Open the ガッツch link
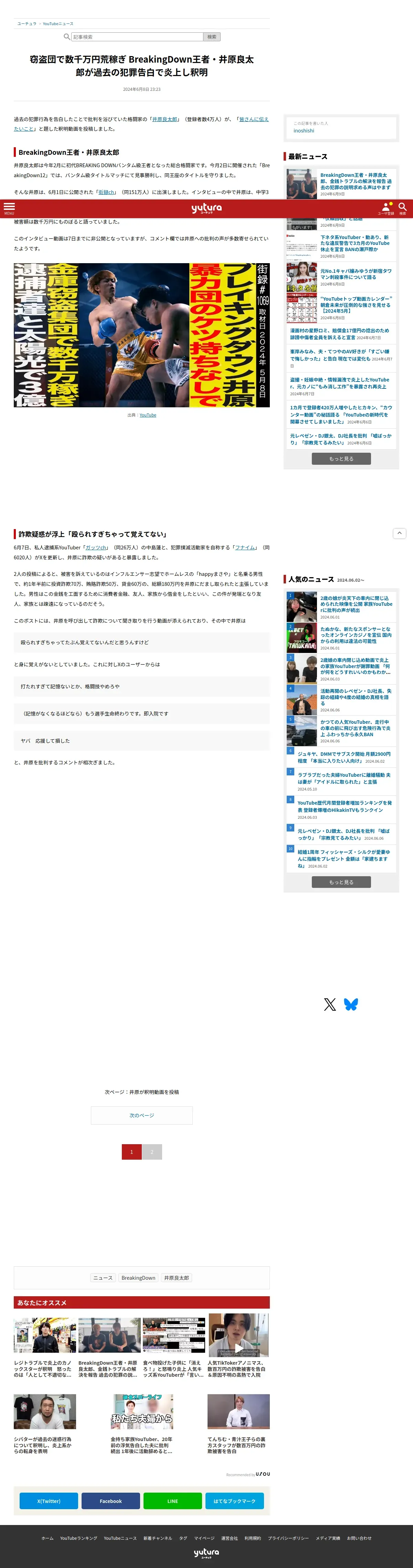Viewport: 413px width, 1568px height. 96,548
